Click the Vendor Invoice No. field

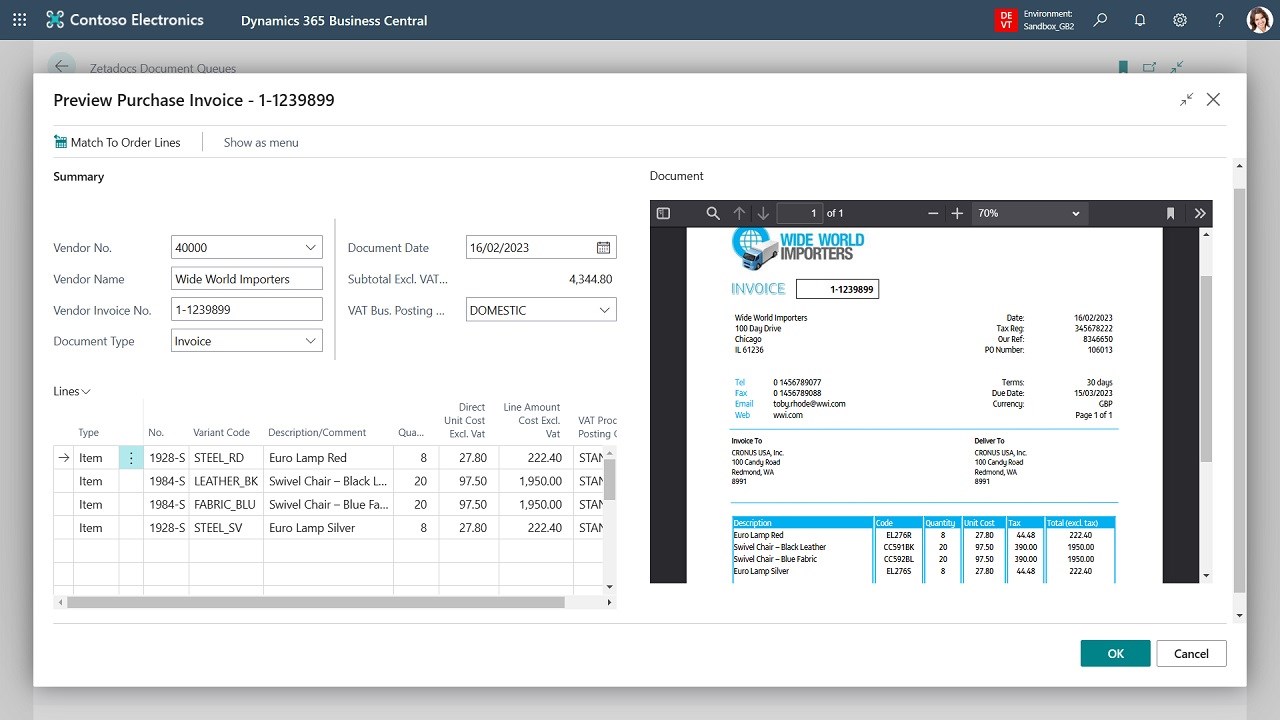pos(247,310)
